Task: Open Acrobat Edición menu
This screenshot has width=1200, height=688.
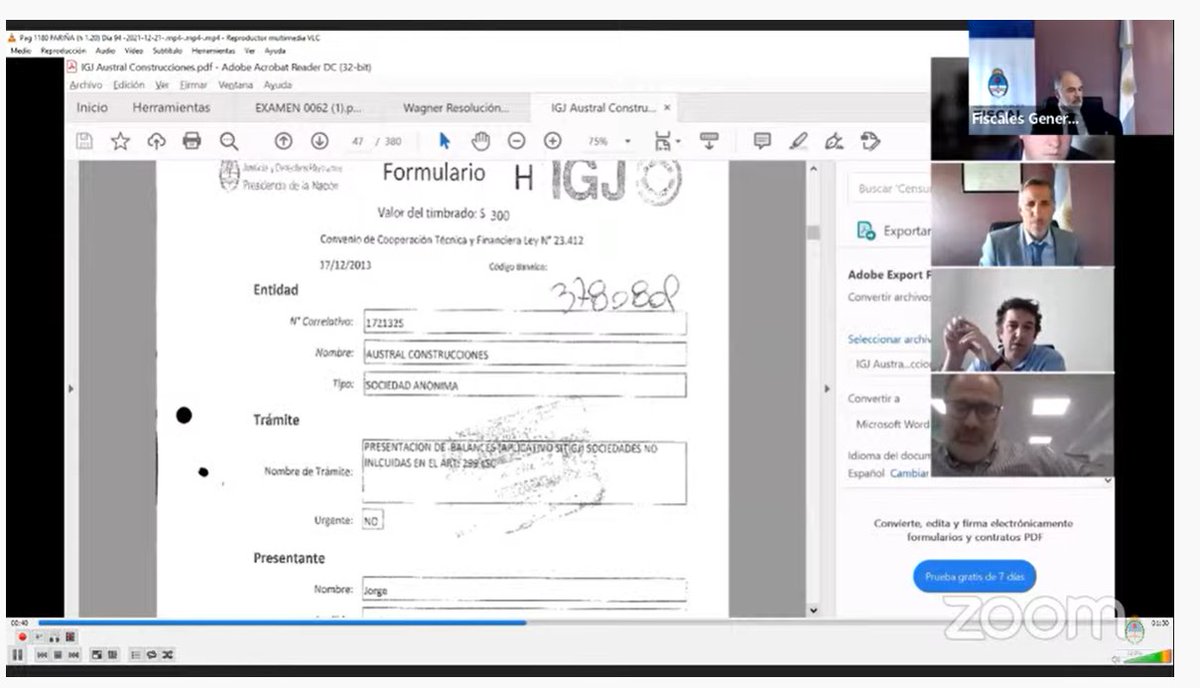Action: coord(128,85)
